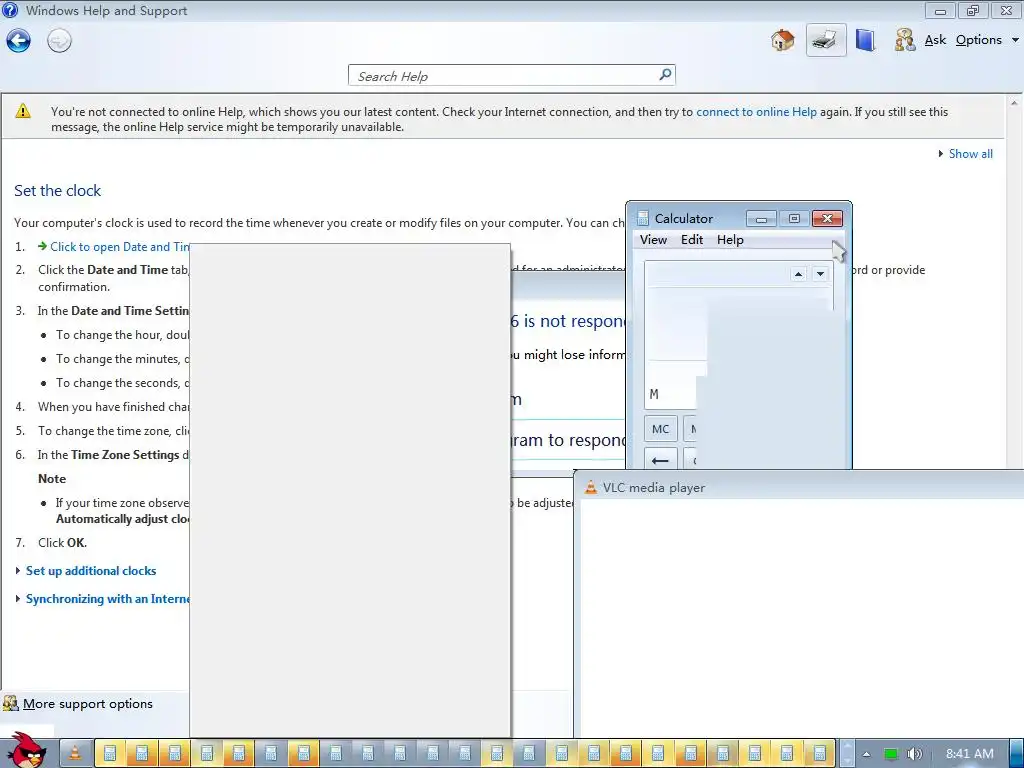The width and height of the screenshot is (1024, 768).
Task: Click the magnifier icon in Search Help
Action: pyautogui.click(x=665, y=74)
